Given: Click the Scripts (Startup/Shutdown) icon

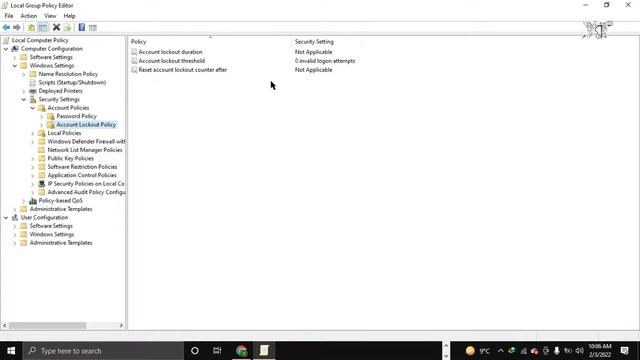Looking at the screenshot, I should point(33,82).
